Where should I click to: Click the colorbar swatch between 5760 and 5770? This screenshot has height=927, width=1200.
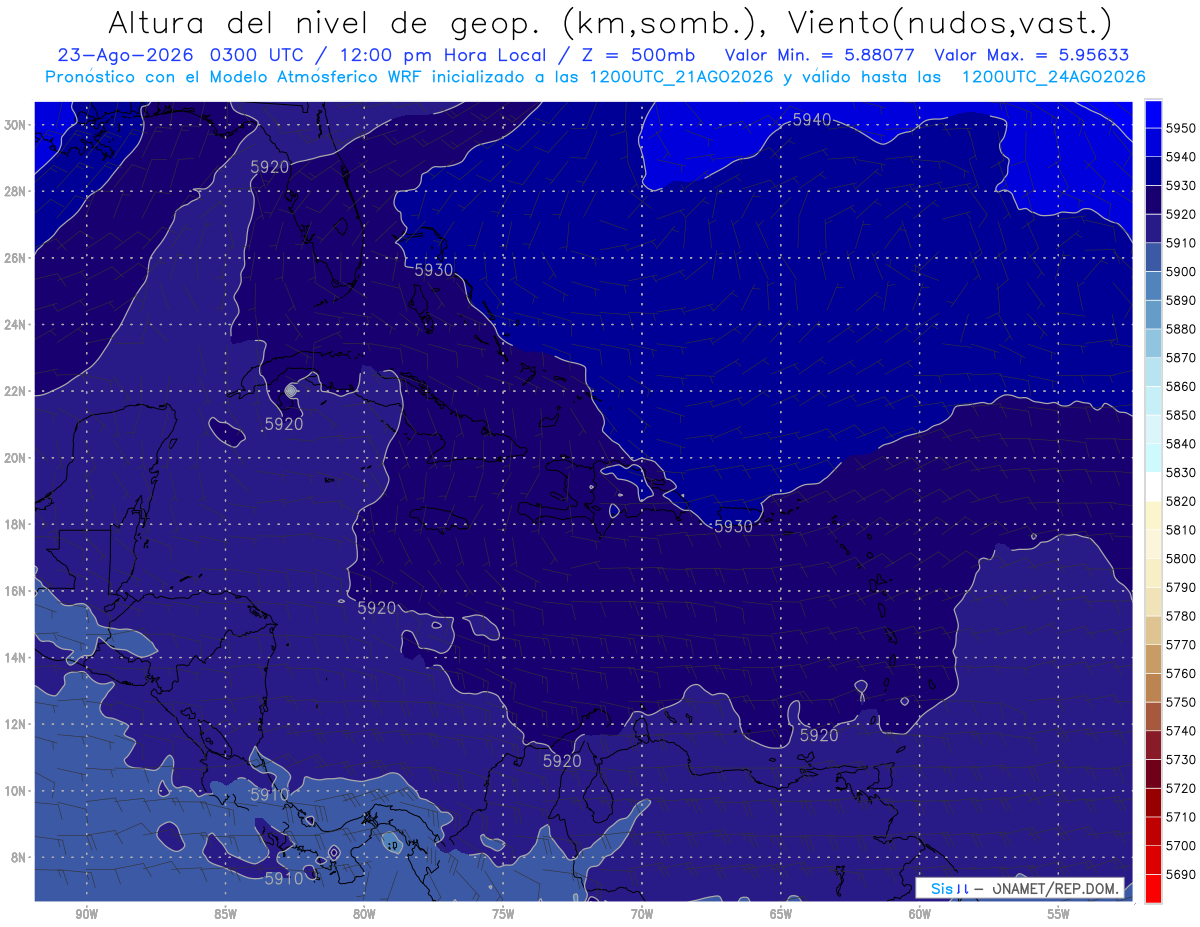tap(1153, 659)
